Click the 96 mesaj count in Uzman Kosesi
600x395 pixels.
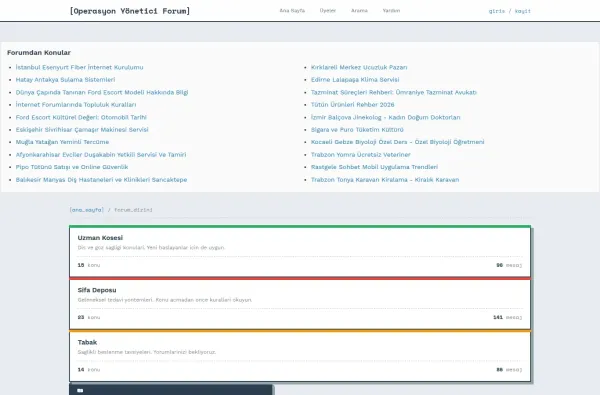click(509, 265)
